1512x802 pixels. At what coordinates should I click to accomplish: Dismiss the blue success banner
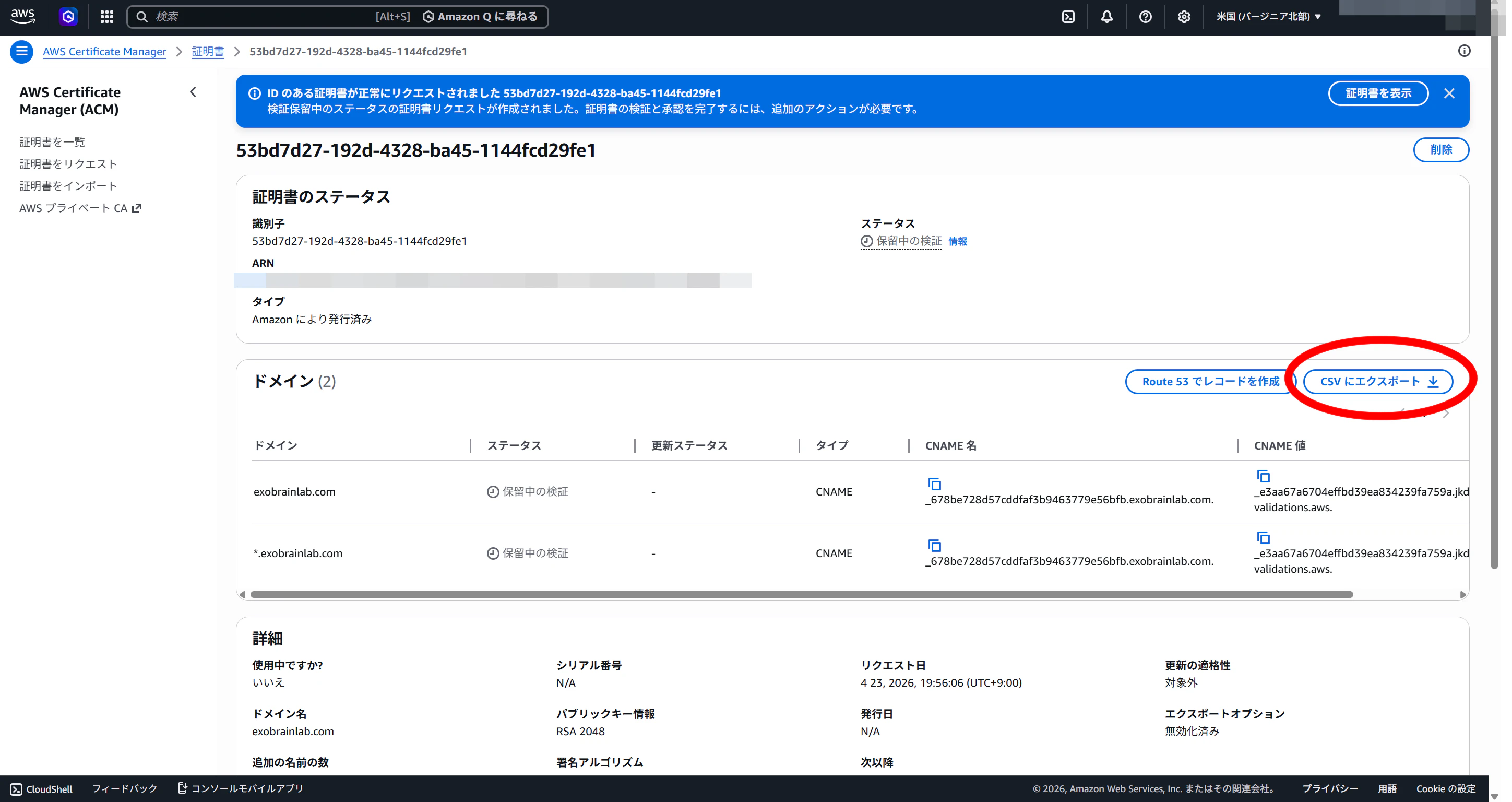pyautogui.click(x=1449, y=93)
